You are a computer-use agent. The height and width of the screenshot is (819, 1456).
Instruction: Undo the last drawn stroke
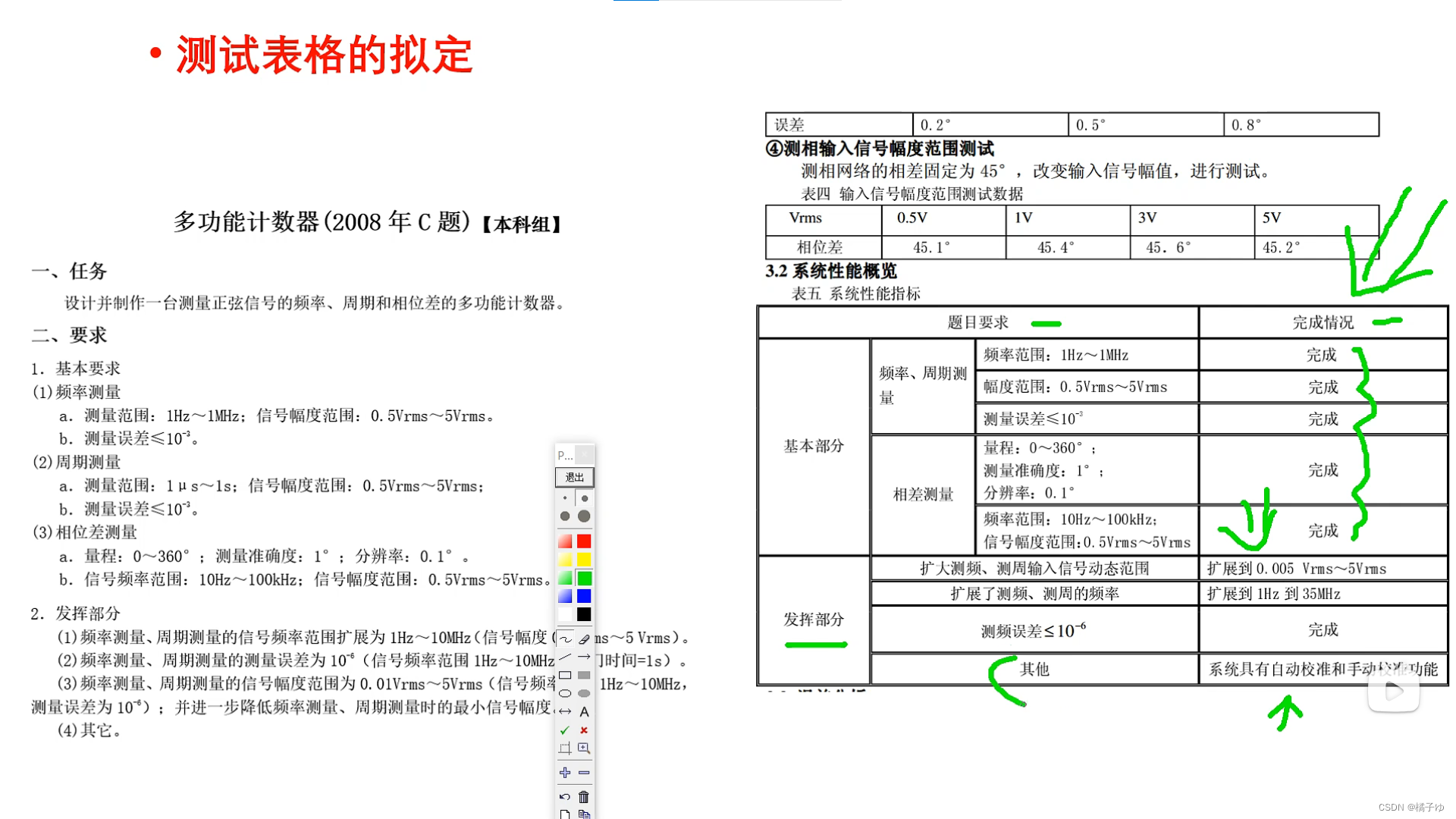[x=565, y=796]
